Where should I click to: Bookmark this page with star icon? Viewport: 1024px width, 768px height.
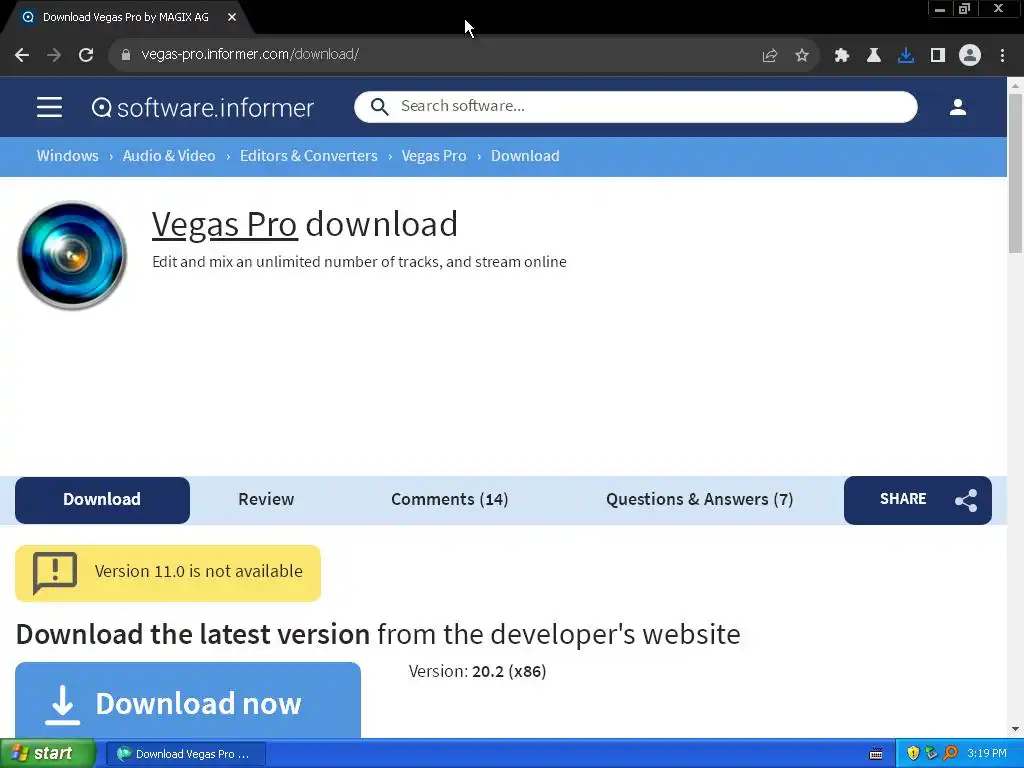pos(802,56)
